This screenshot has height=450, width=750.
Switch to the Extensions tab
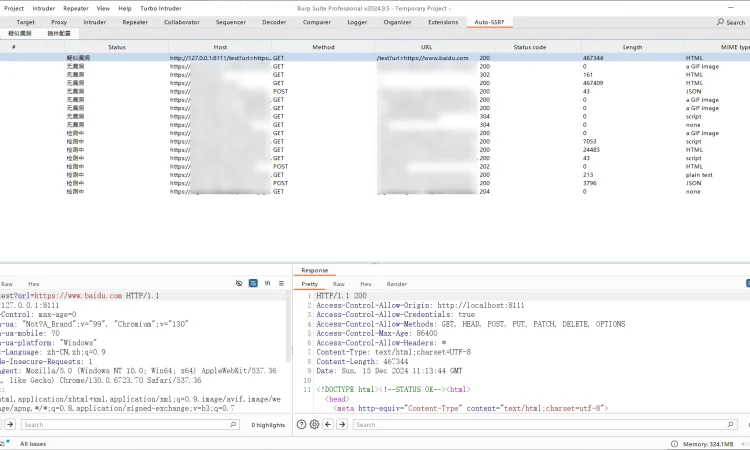pyautogui.click(x=443, y=22)
